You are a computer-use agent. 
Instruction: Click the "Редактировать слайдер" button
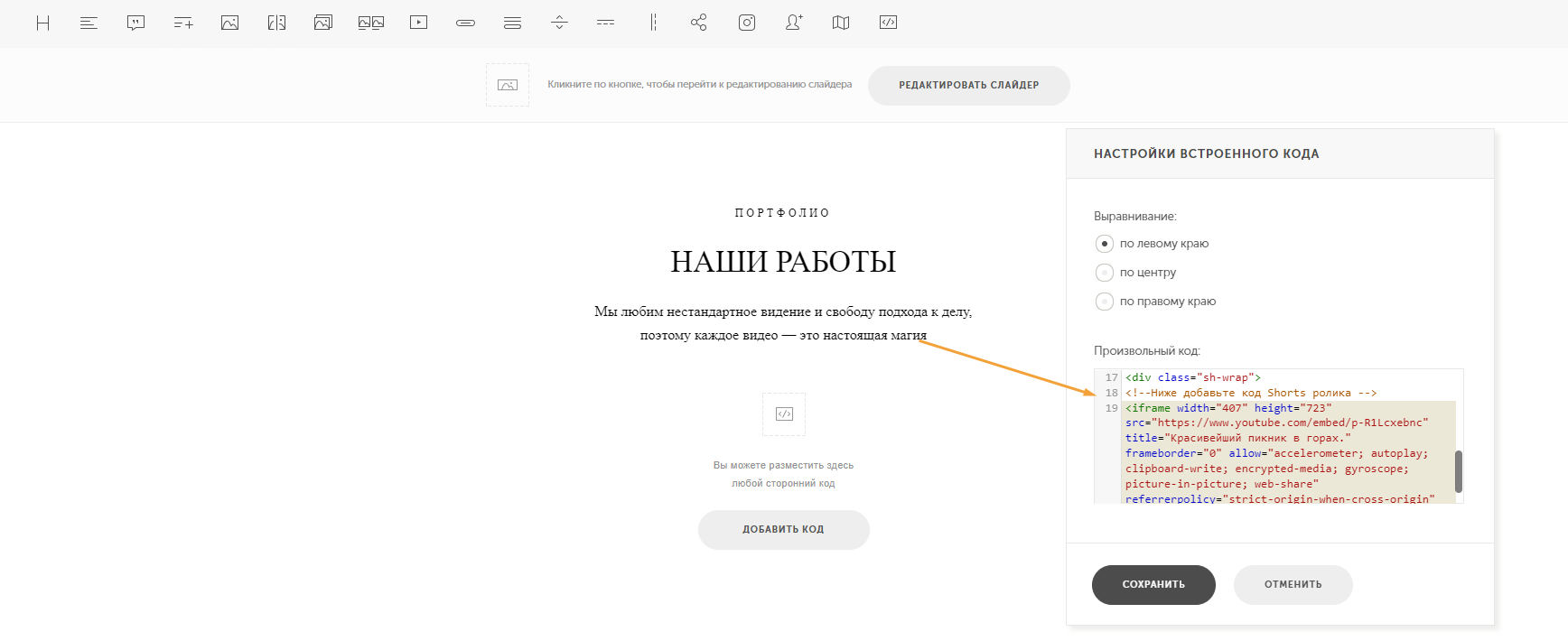(x=969, y=86)
